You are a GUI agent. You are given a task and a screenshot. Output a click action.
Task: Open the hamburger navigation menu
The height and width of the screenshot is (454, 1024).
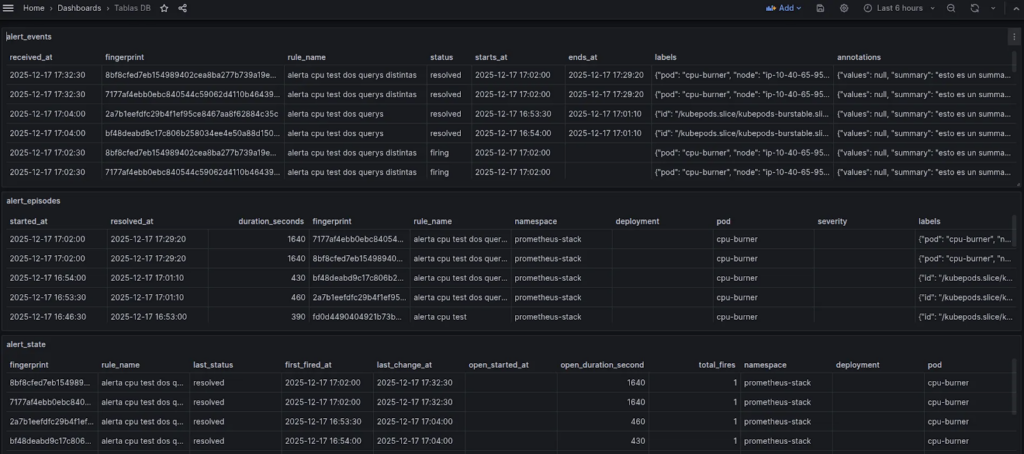[9, 8]
